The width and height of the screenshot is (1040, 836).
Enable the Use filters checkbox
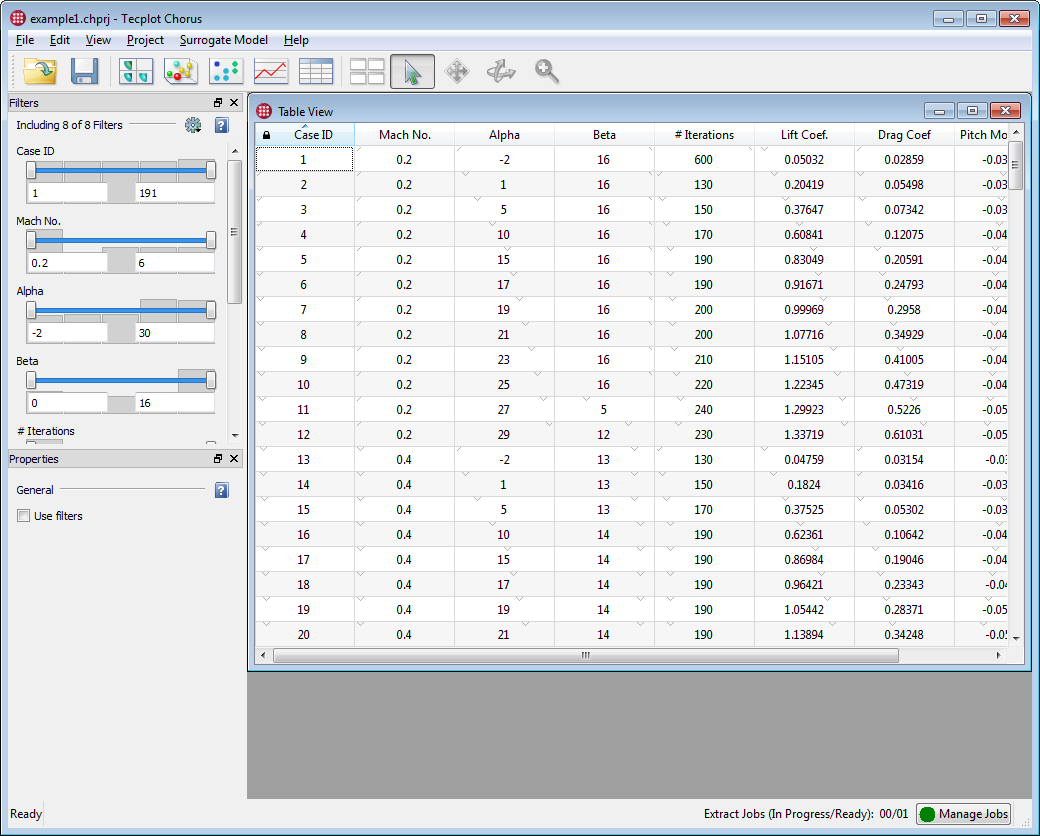click(x=23, y=516)
